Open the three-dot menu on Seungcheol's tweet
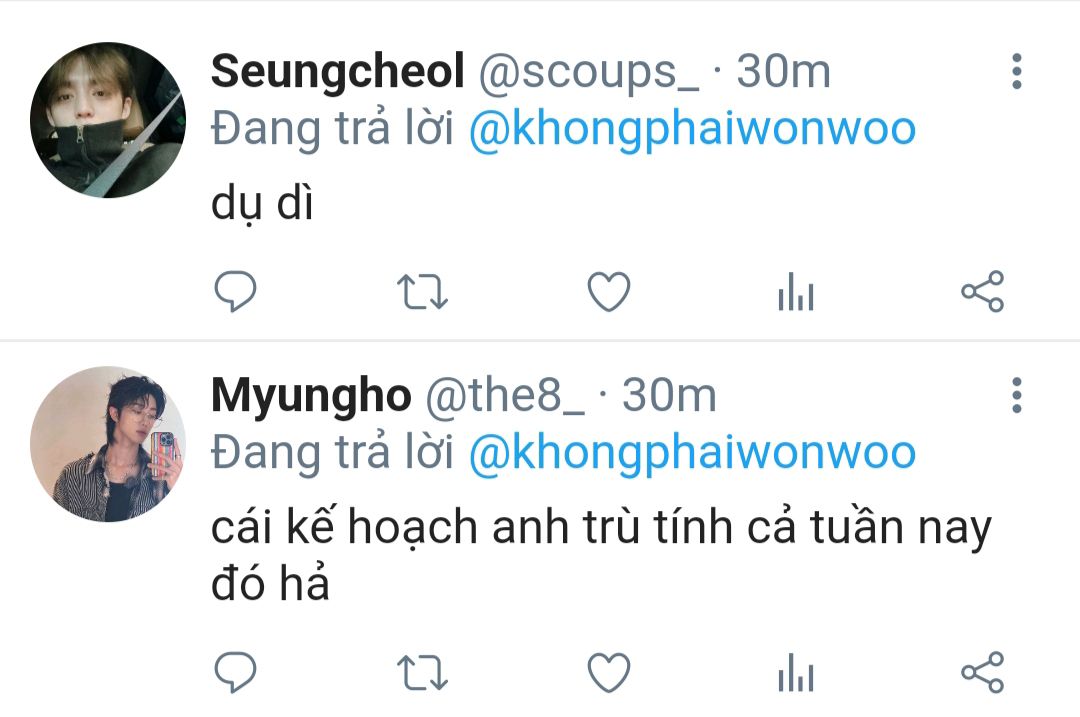Viewport: 1080px width, 717px height. (x=1017, y=71)
